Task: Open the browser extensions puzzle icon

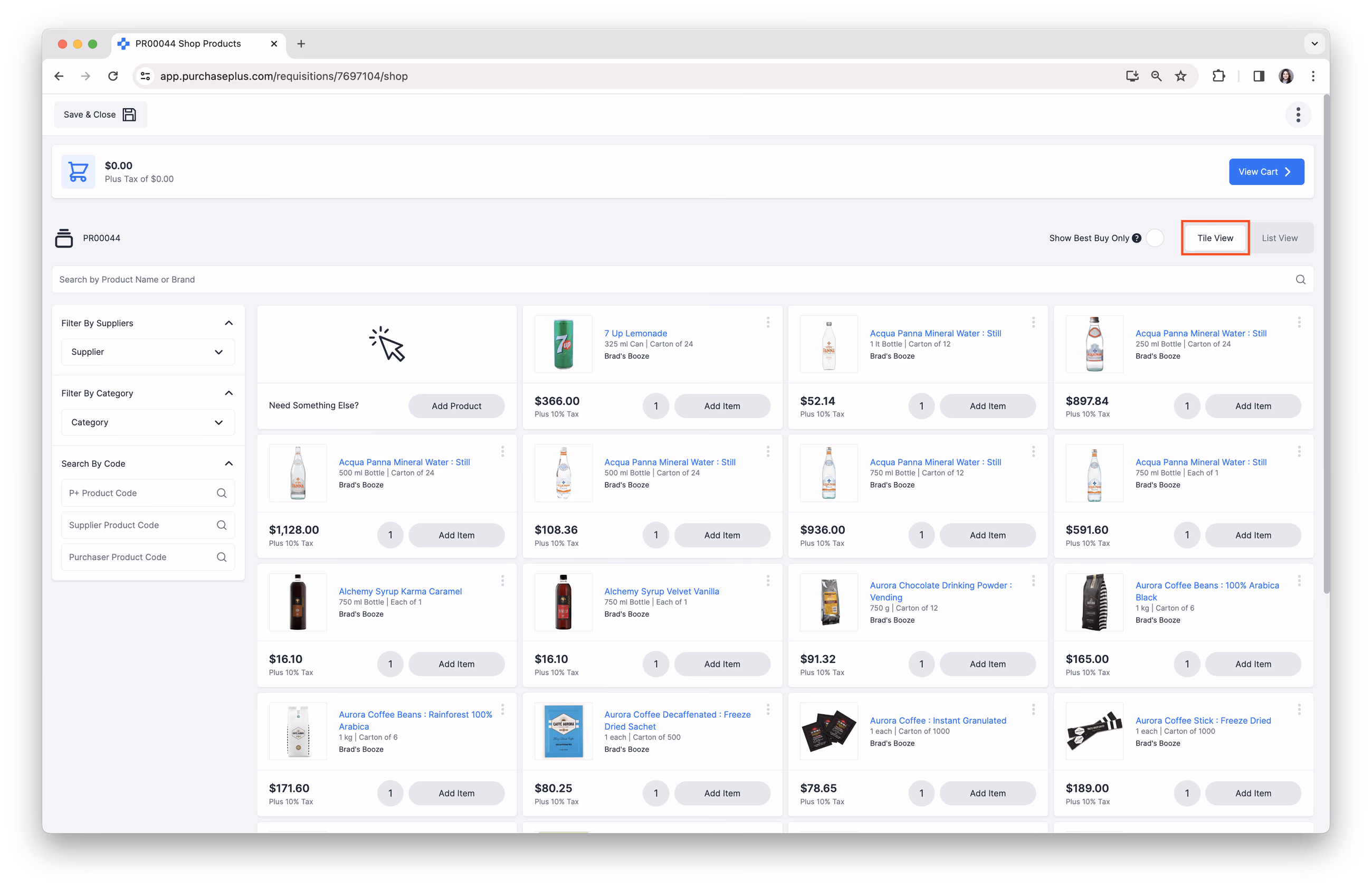Action: tap(1218, 76)
